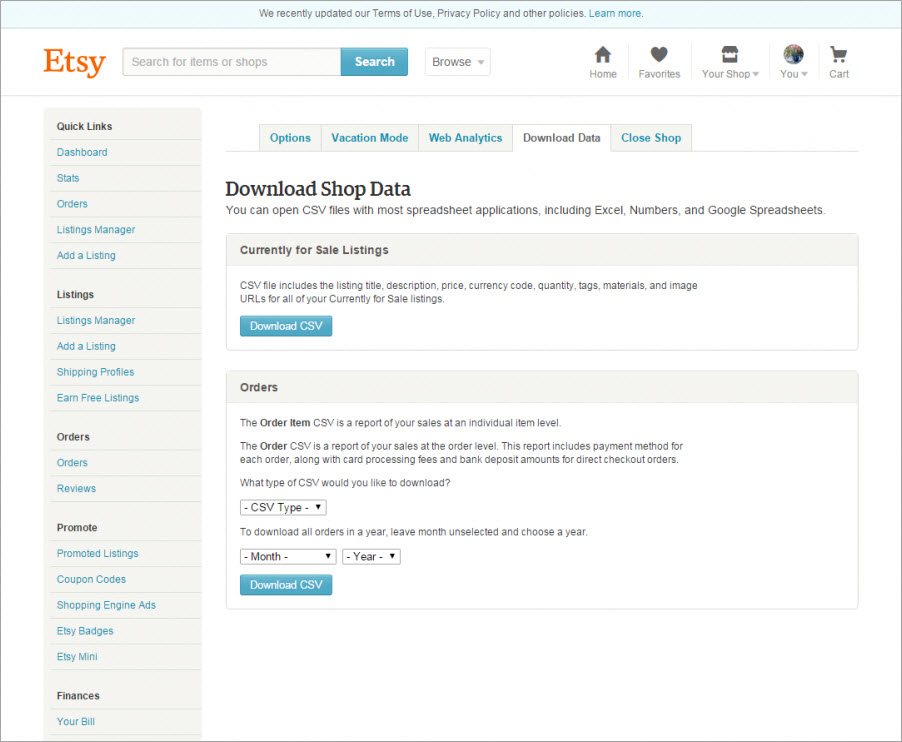Viewport: 902px width, 742px height.
Task: Click the blue Search button
Action: pyautogui.click(x=374, y=62)
